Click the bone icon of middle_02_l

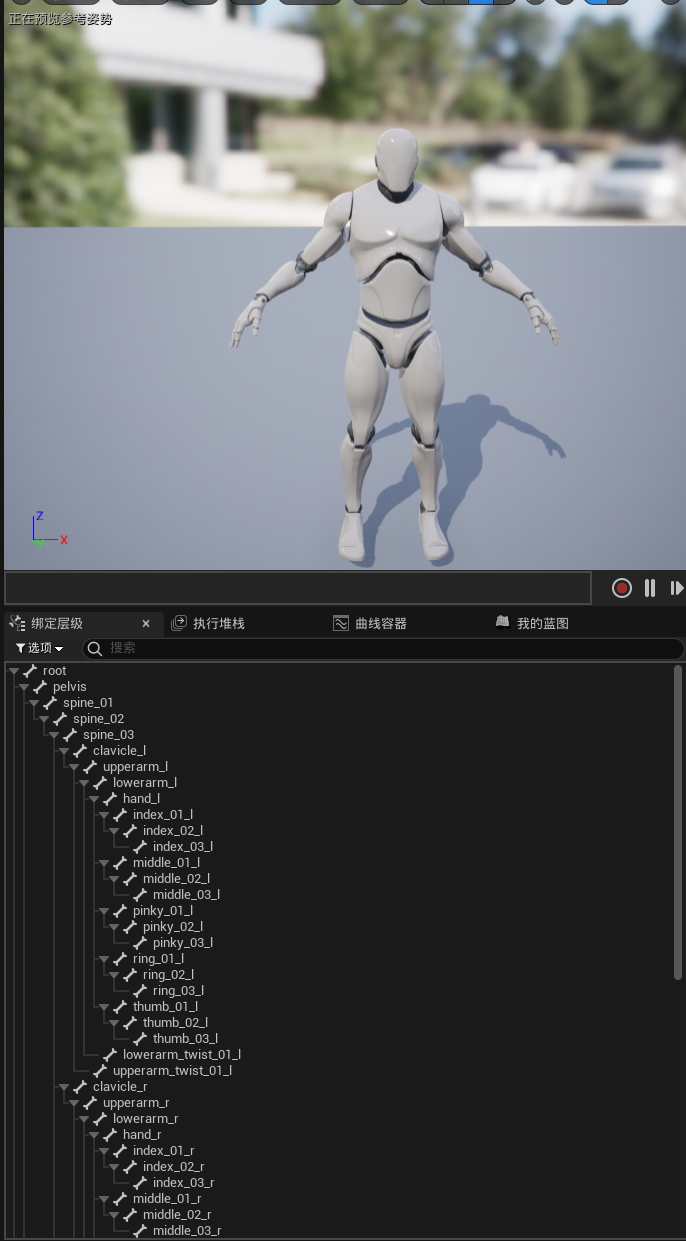tap(130, 879)
